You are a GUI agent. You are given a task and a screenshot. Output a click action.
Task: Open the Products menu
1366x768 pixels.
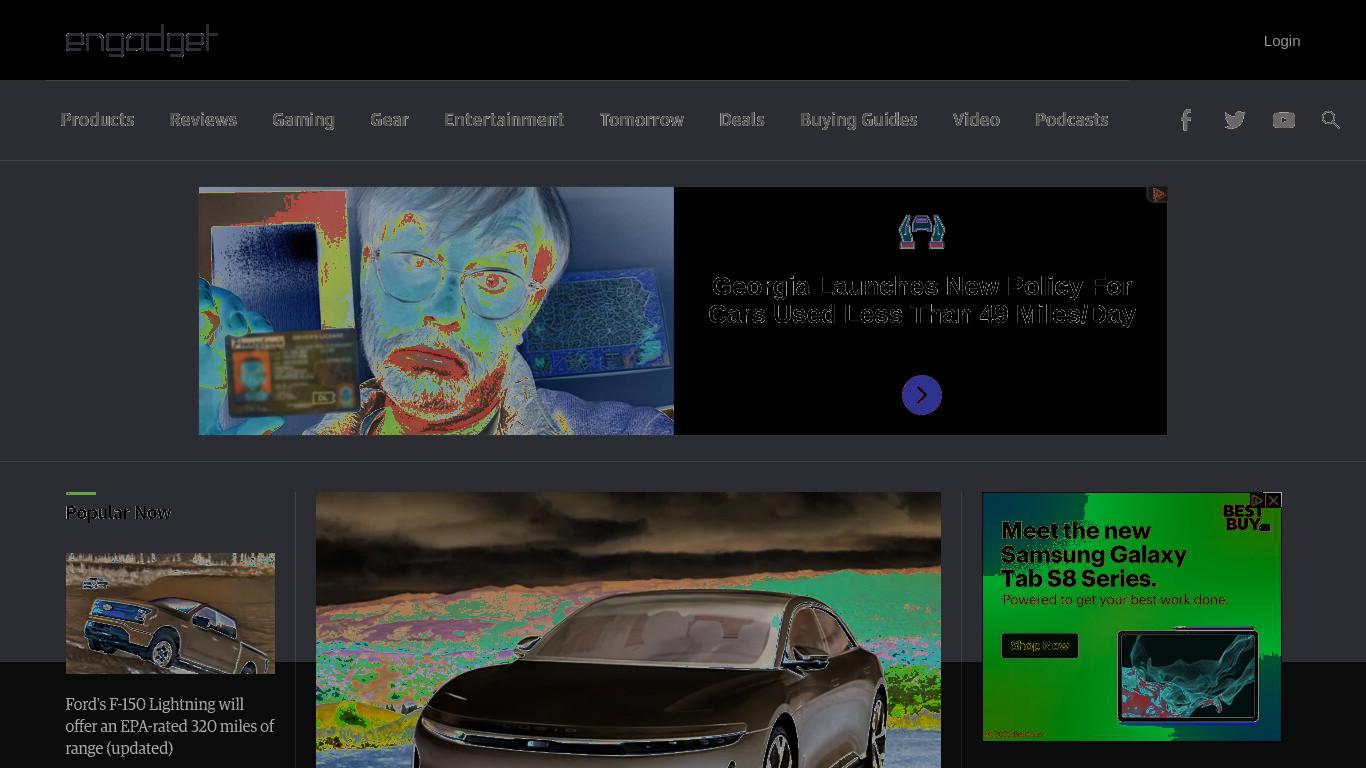pos(97,120)
